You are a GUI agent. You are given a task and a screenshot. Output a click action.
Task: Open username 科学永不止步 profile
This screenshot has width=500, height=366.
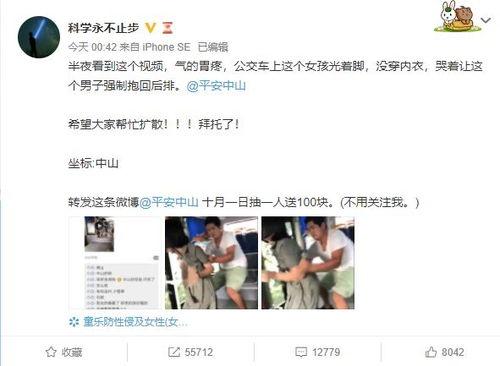pos(103,28)
